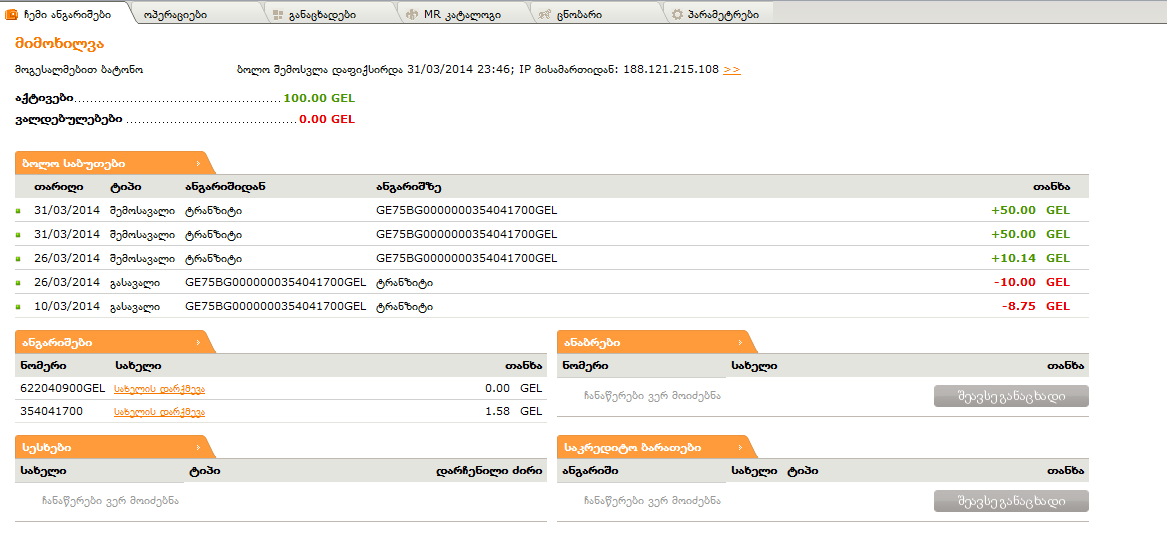Click the ანგარიშები section header title
The height and width of the screenshot is (547, 1167).
coord(57,342)
